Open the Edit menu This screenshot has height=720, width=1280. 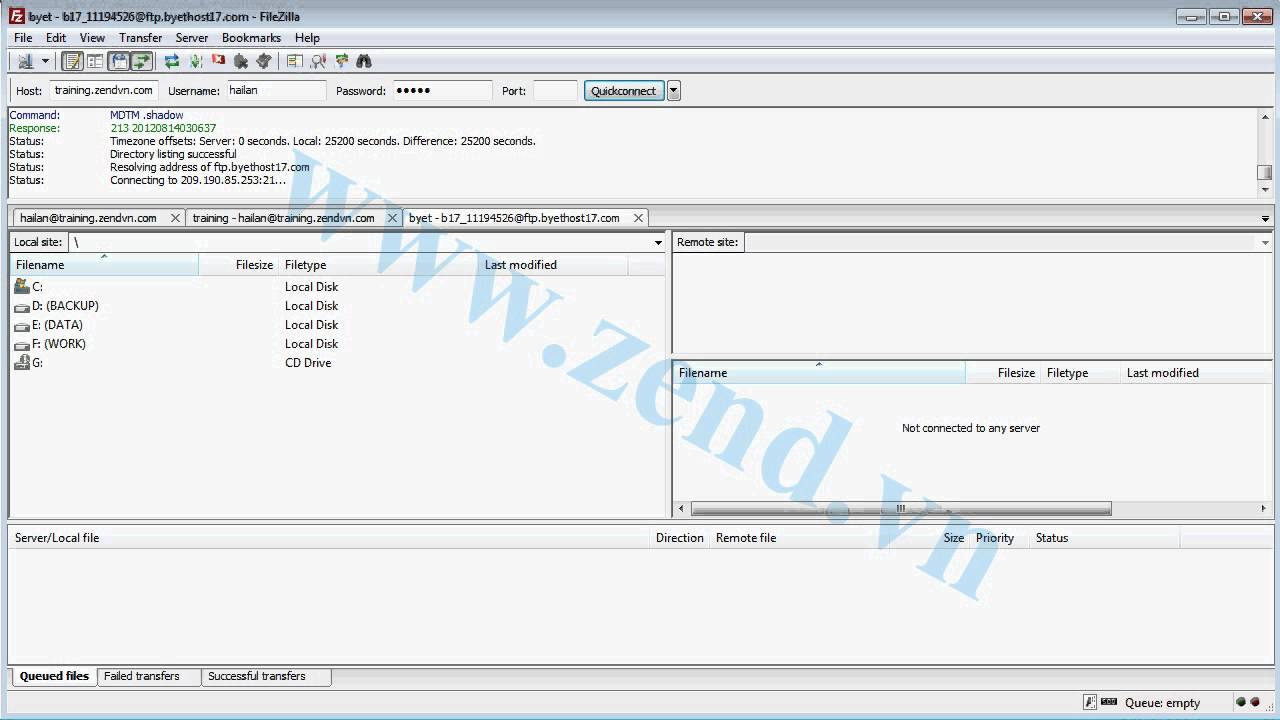click(x=56, y=38)
